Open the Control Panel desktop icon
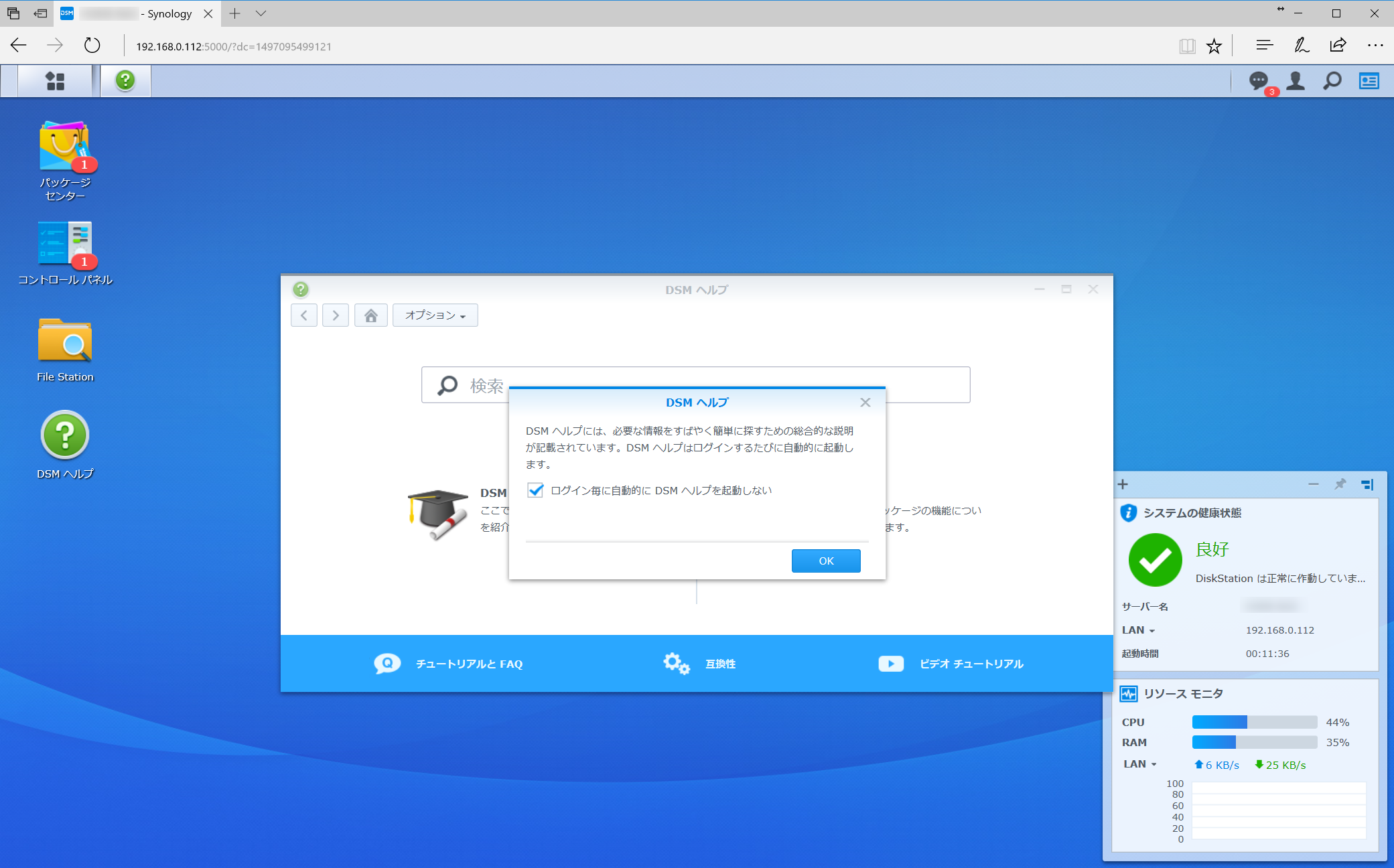This screenshot has width=1394, height=868. click(x=65, y=244)
